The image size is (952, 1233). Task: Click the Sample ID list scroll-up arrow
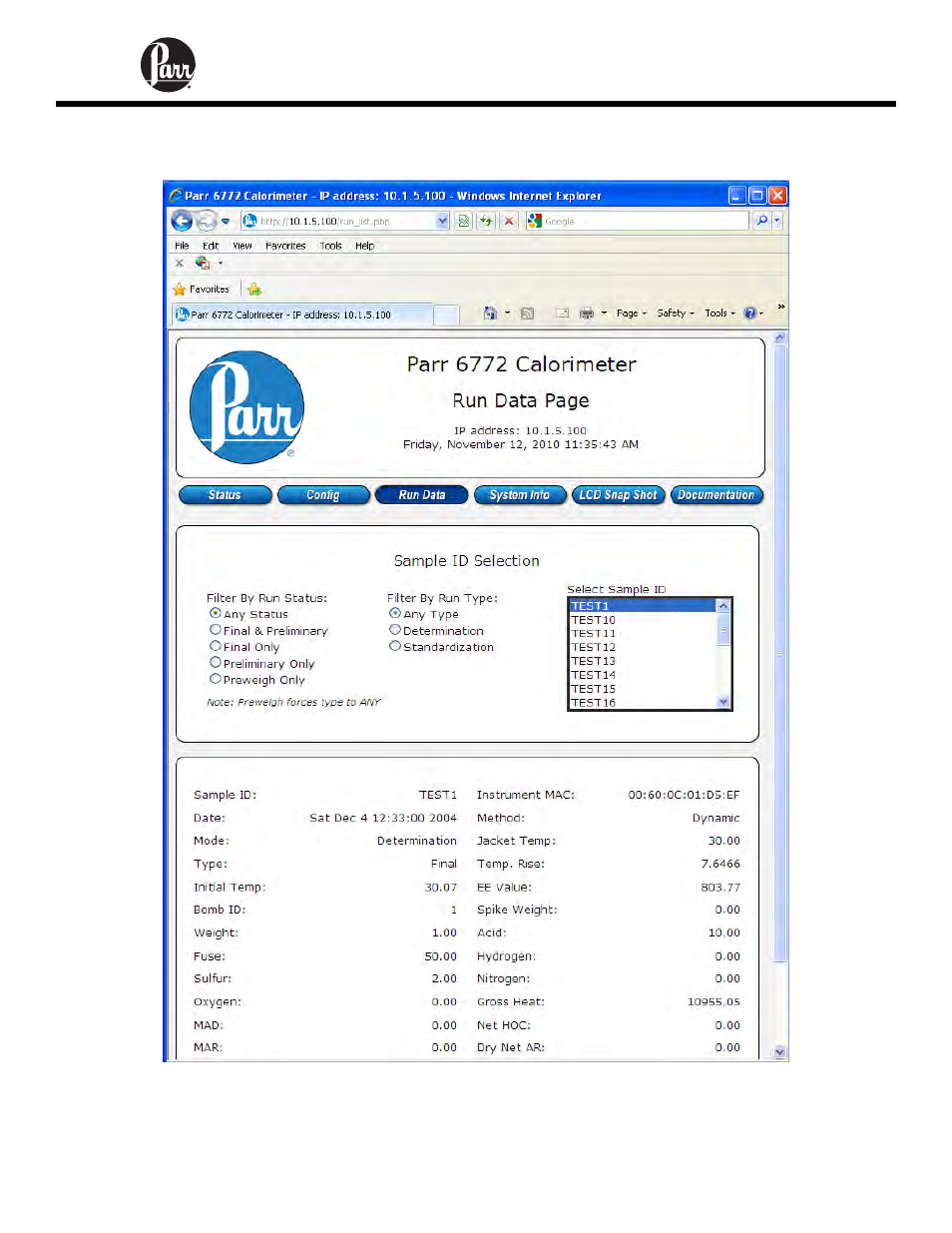(723, 606)
